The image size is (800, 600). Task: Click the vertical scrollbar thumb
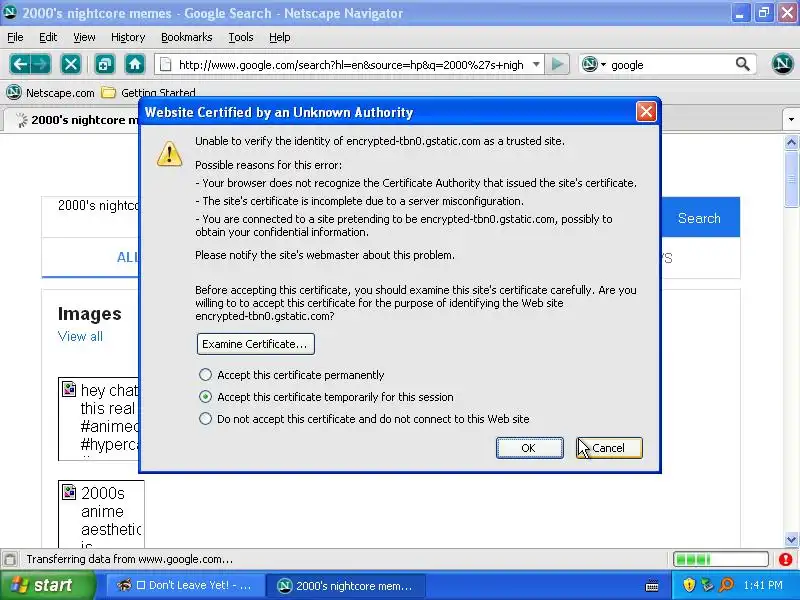coord(791,179)
